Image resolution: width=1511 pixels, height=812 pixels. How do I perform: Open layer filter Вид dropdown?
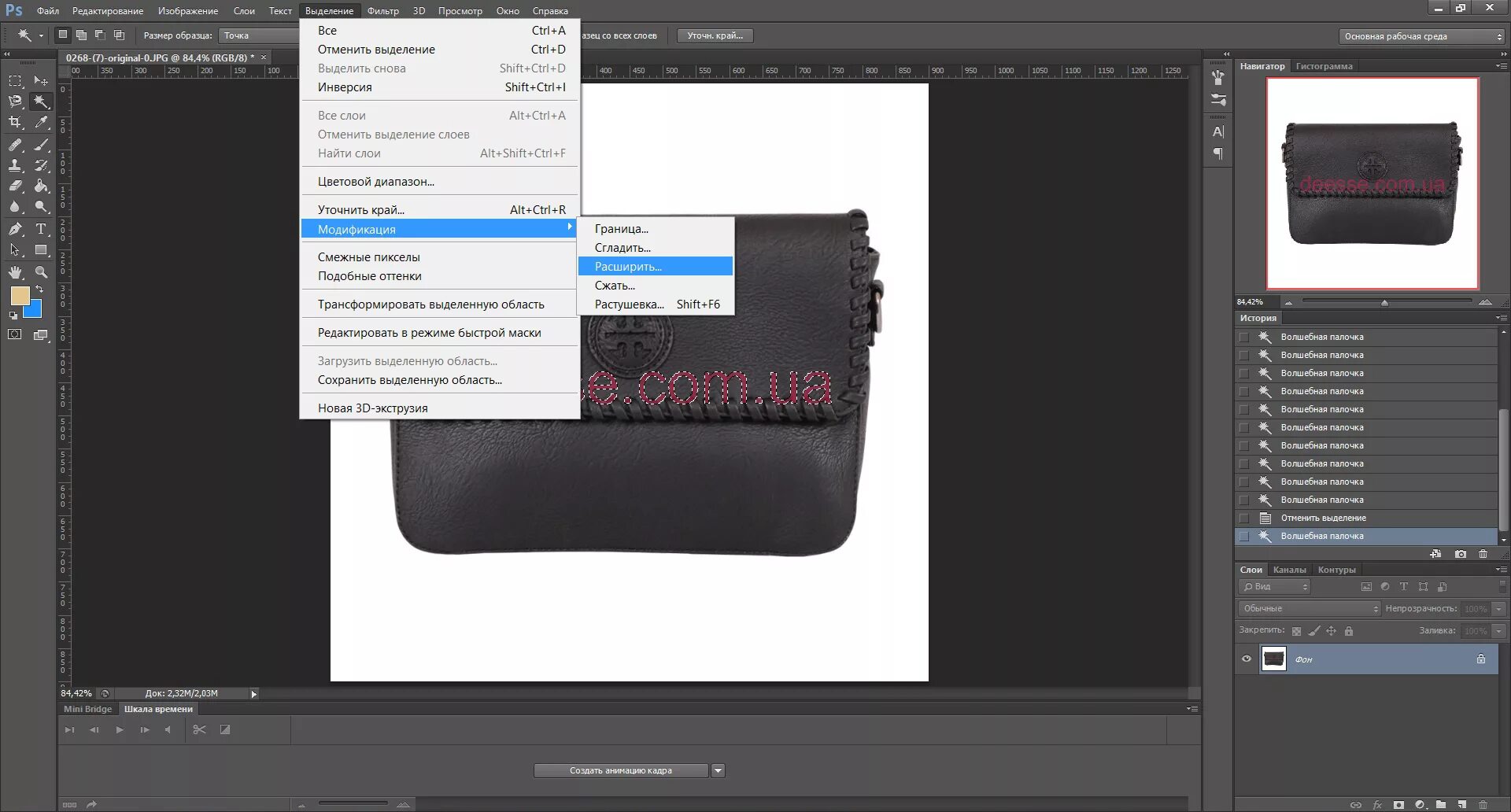[x=1274, y=587]
